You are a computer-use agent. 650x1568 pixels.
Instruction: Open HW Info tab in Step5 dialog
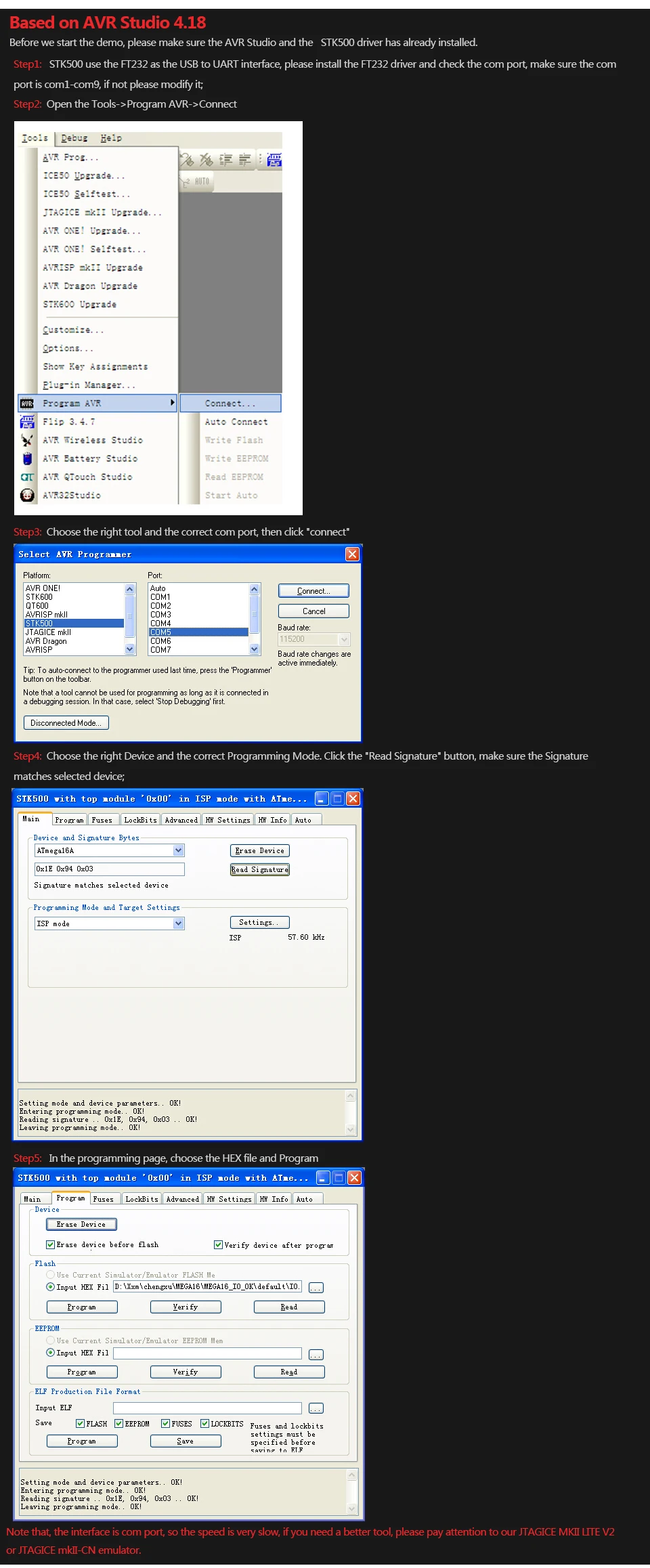click(x=274, y=1199)
